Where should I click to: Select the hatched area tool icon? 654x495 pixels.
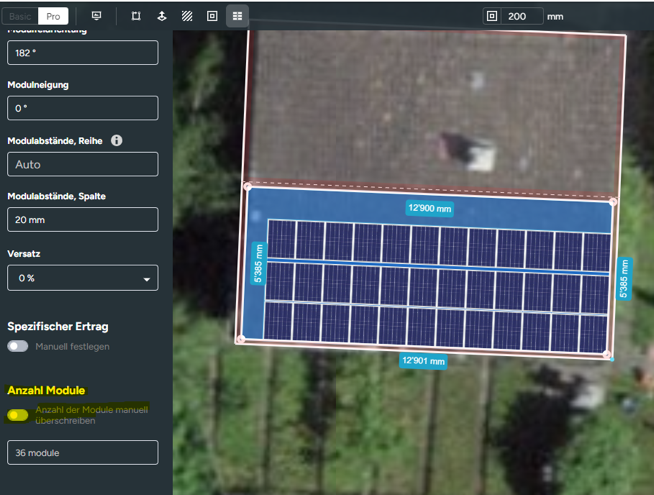pos(187,16)
